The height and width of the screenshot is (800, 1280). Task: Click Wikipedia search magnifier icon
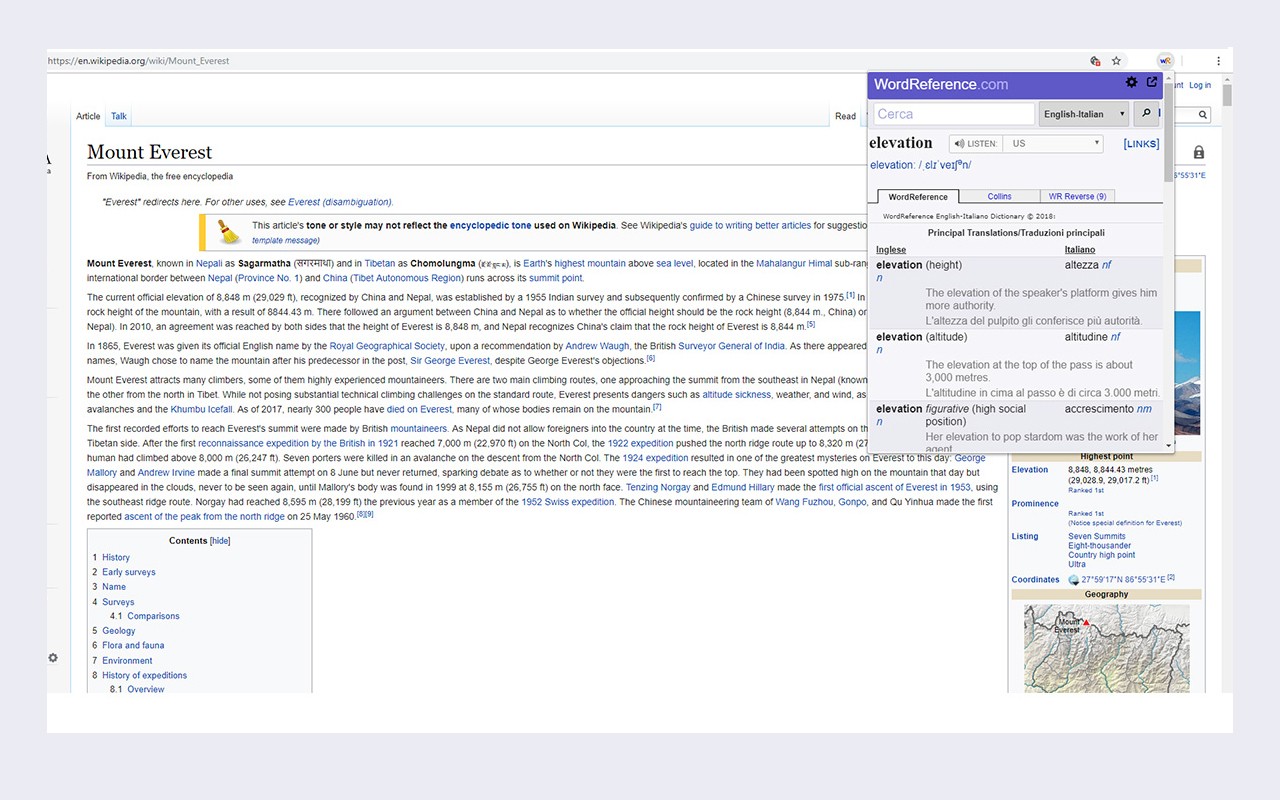pos(1203,116)
